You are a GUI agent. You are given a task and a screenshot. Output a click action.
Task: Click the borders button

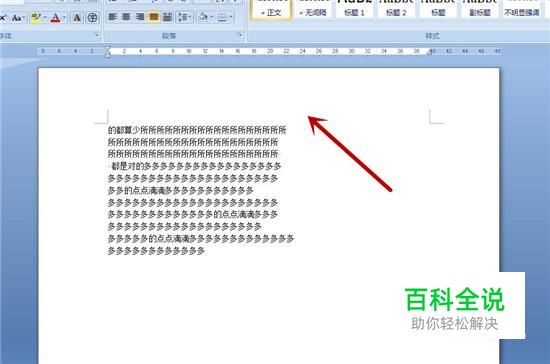tap(222, 16)
